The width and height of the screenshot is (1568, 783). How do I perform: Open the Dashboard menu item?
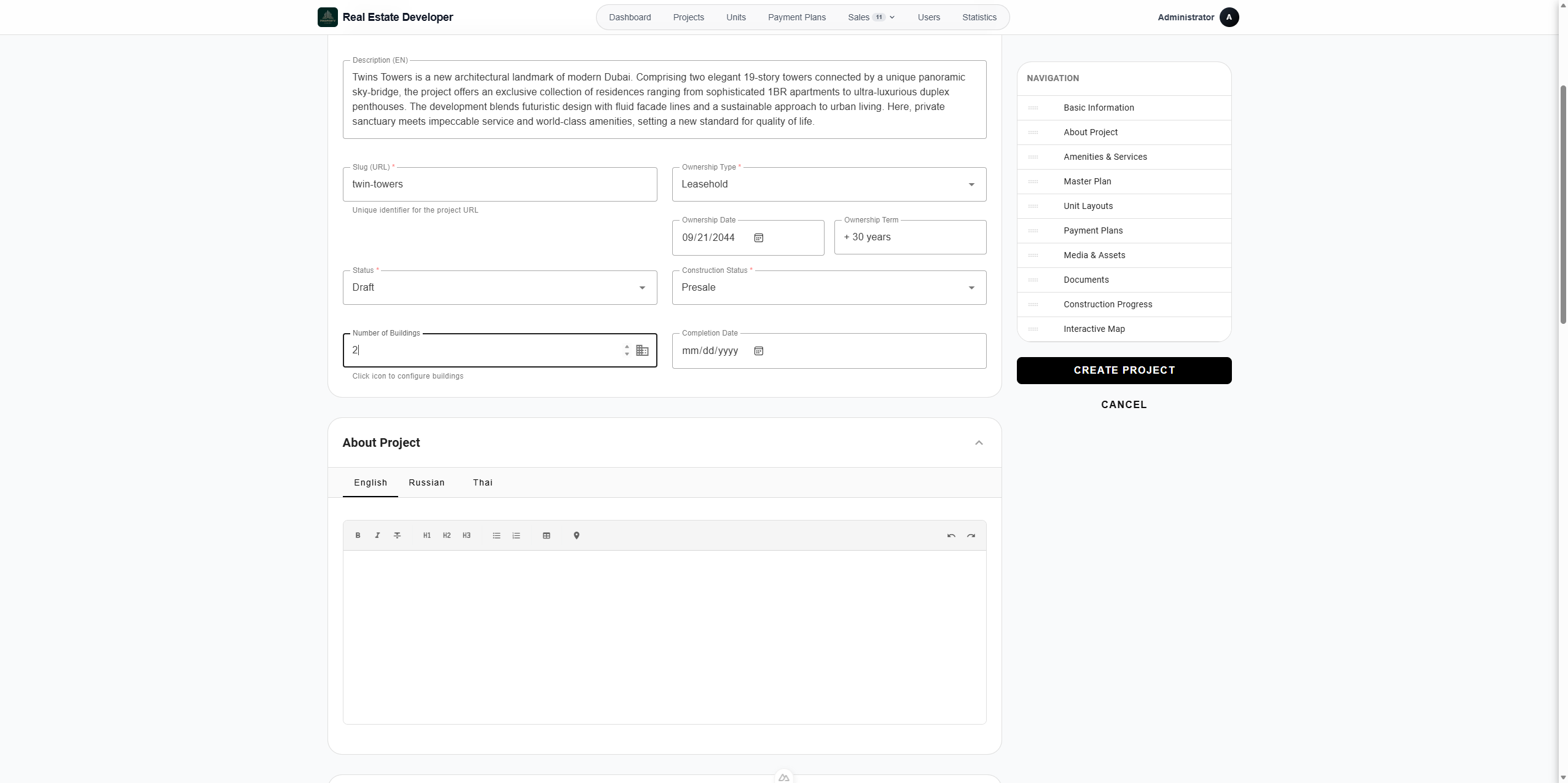tap(630, 17)
